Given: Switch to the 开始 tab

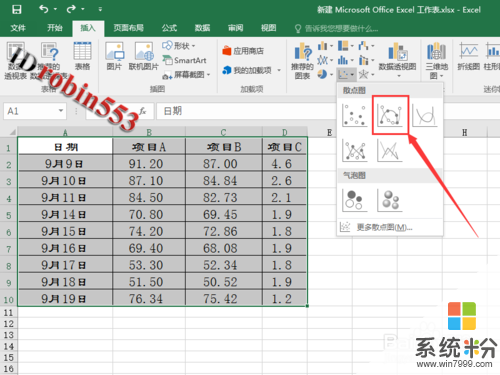Looking at the screenshot, I should coord(55,28).
